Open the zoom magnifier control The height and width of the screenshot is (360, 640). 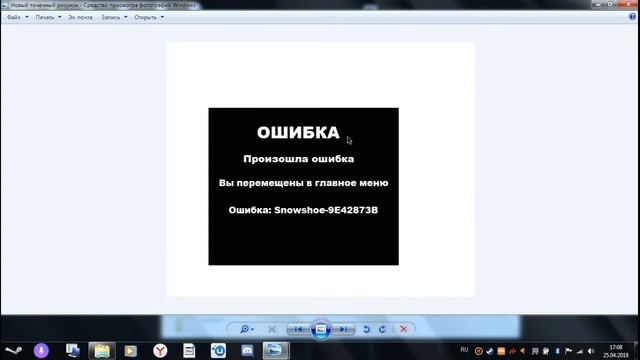point(247,329)
